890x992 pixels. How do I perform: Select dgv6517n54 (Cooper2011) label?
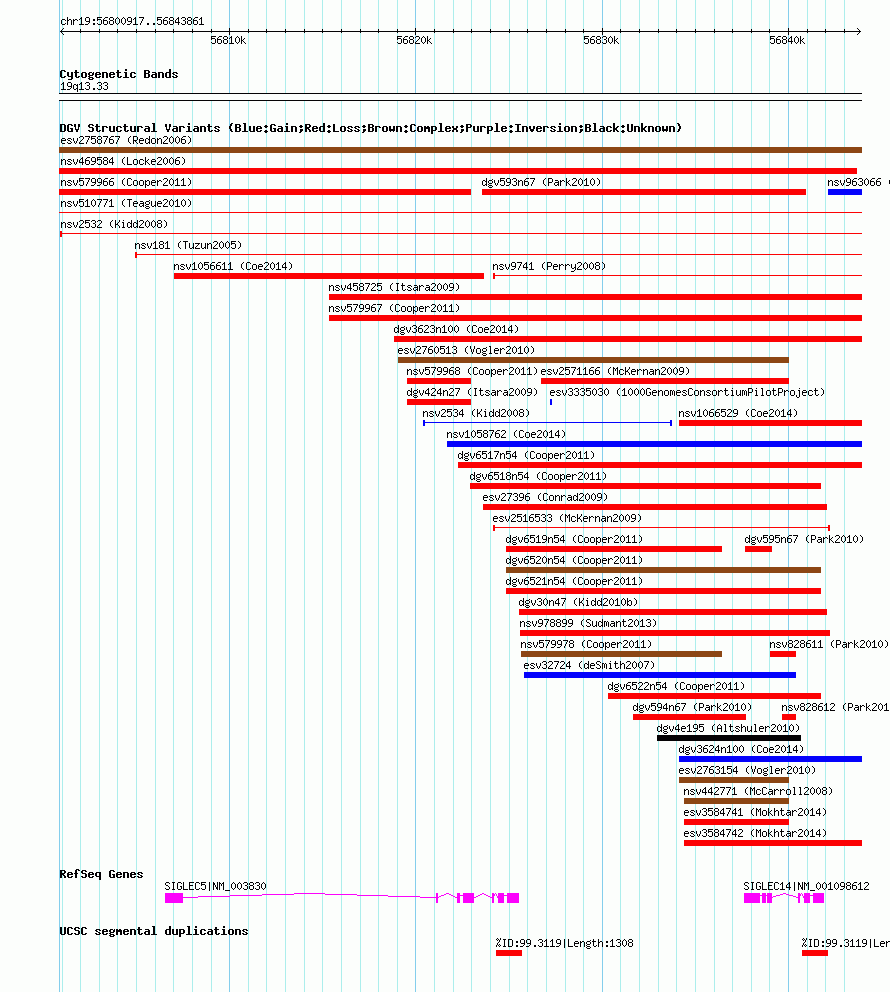point(526,455)
